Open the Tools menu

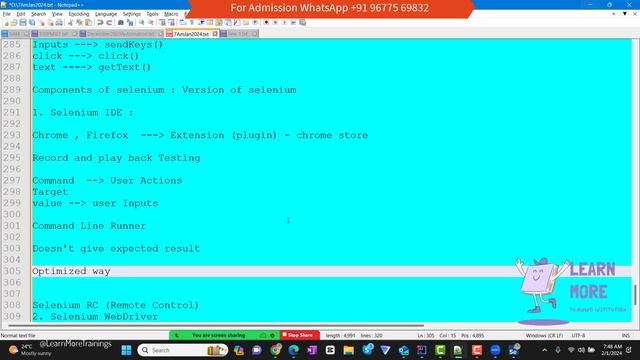click(152, 14)
